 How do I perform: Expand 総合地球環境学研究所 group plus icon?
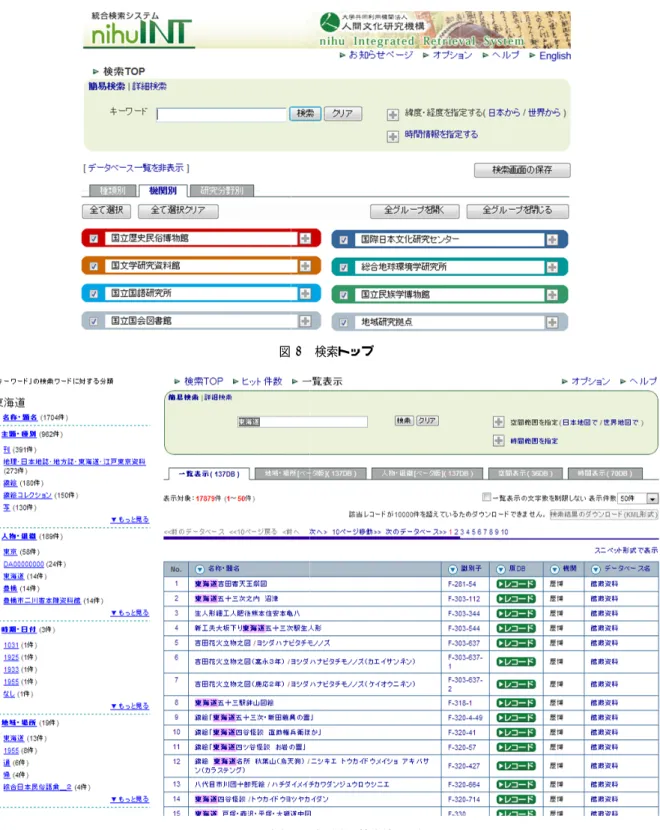click(552, 267)
